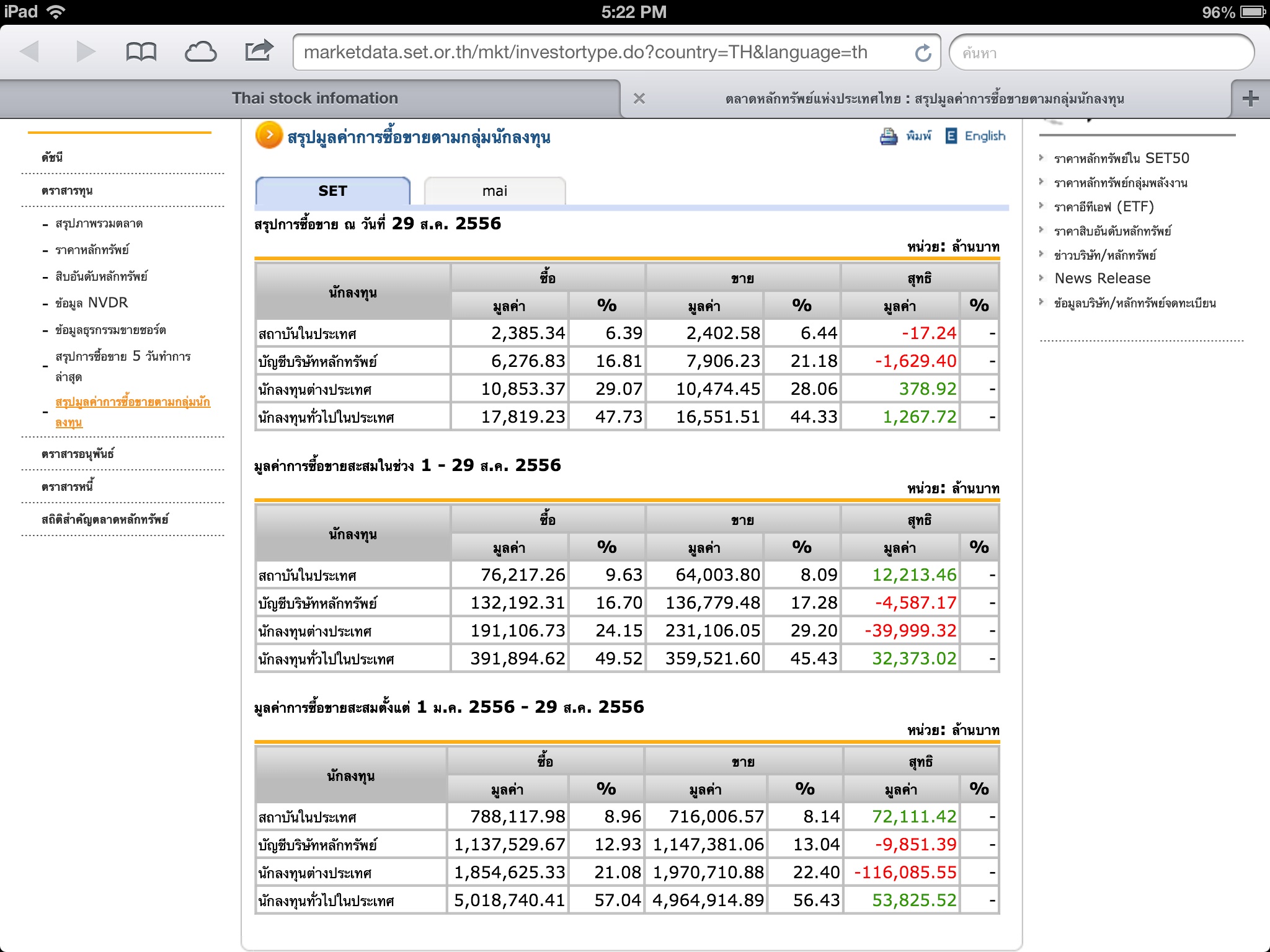
Task: Expand ราคาอีทีเอฟ (ETF) item
Action: pyautogui.click(x=1104, y=207)
